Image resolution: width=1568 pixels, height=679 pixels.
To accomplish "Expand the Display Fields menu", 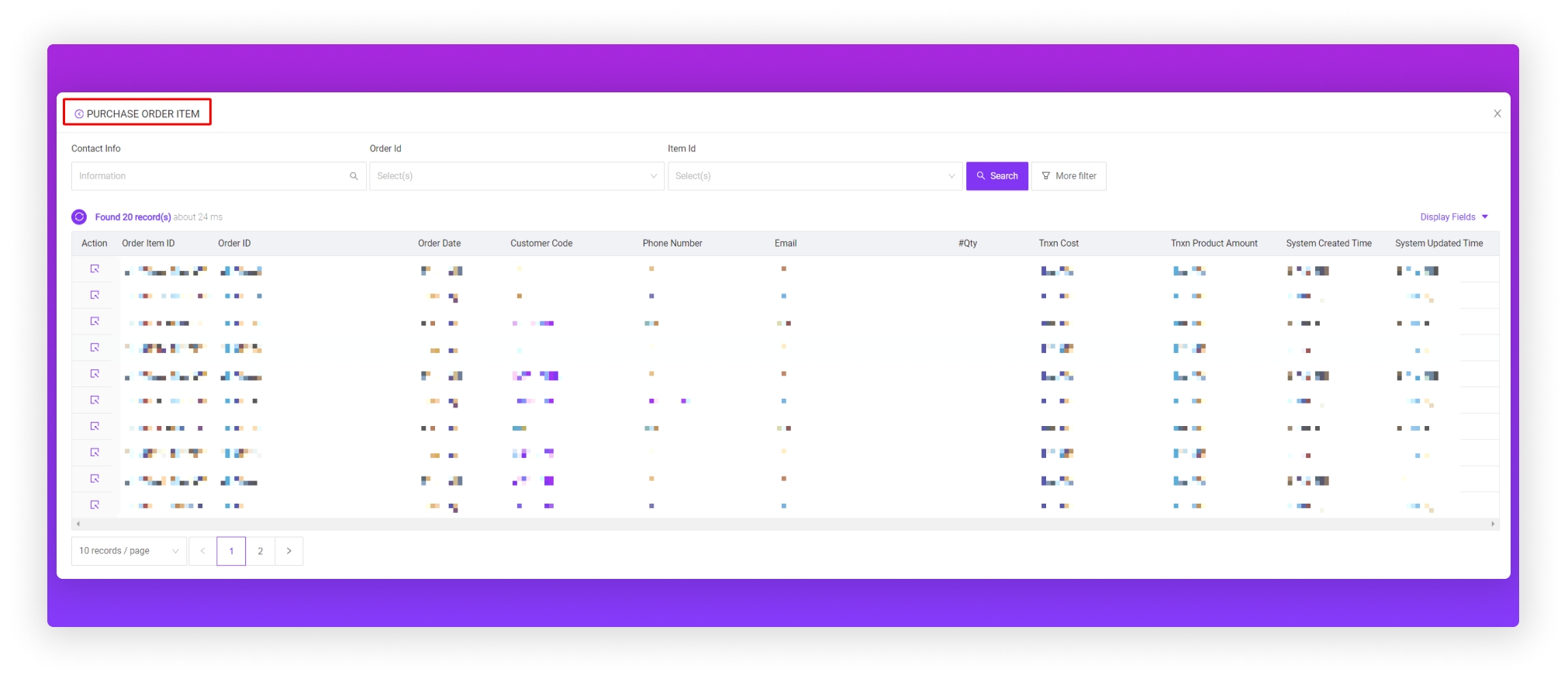I will [x=1453, y=217].
